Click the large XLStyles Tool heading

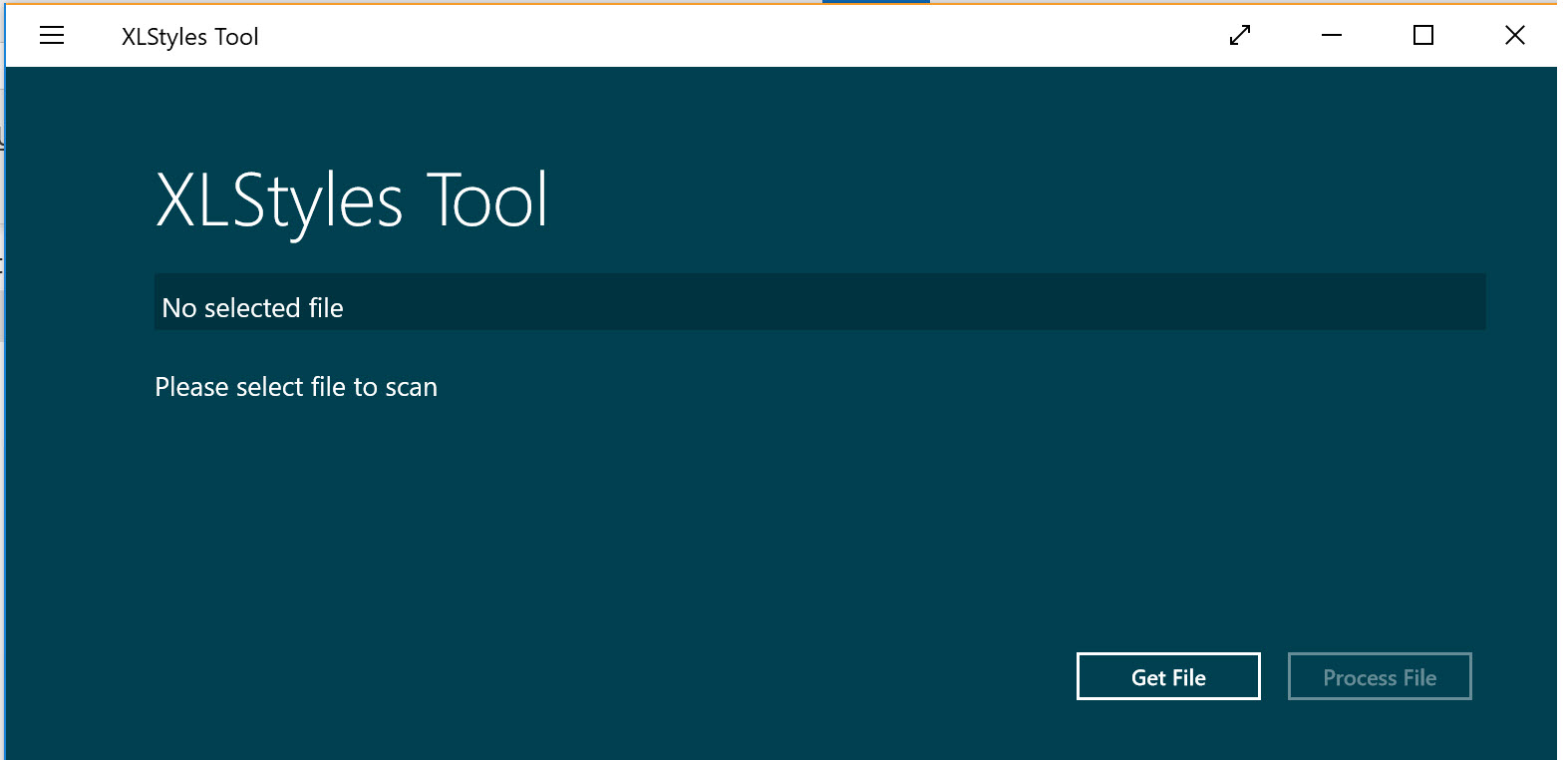(x=352, y=201)
